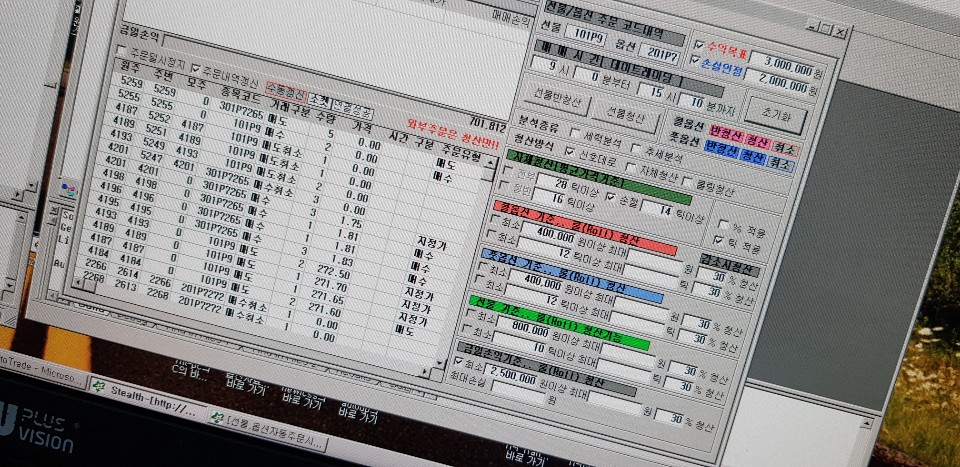Click the 800,000 원이상 field
The height and width of the screenshot is (467, 960).
tap(523, 329)
